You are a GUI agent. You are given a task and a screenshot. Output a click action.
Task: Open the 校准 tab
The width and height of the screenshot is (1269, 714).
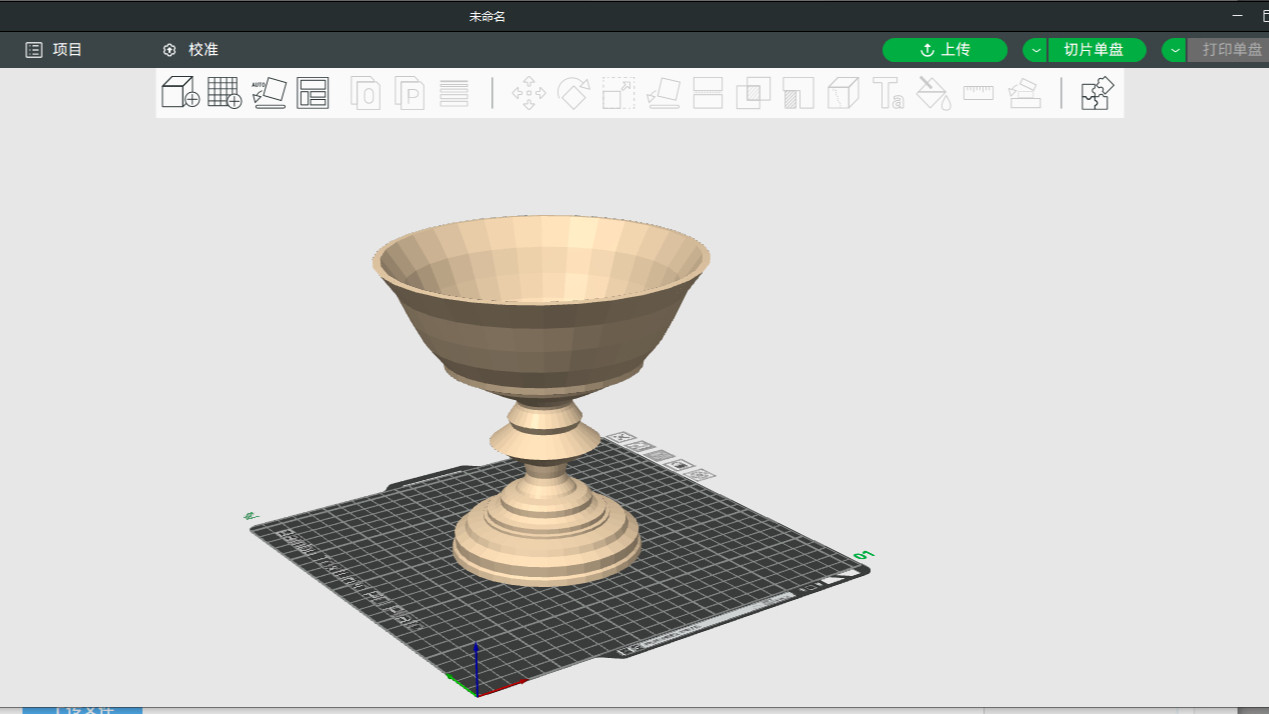click(x=191, y=50)
